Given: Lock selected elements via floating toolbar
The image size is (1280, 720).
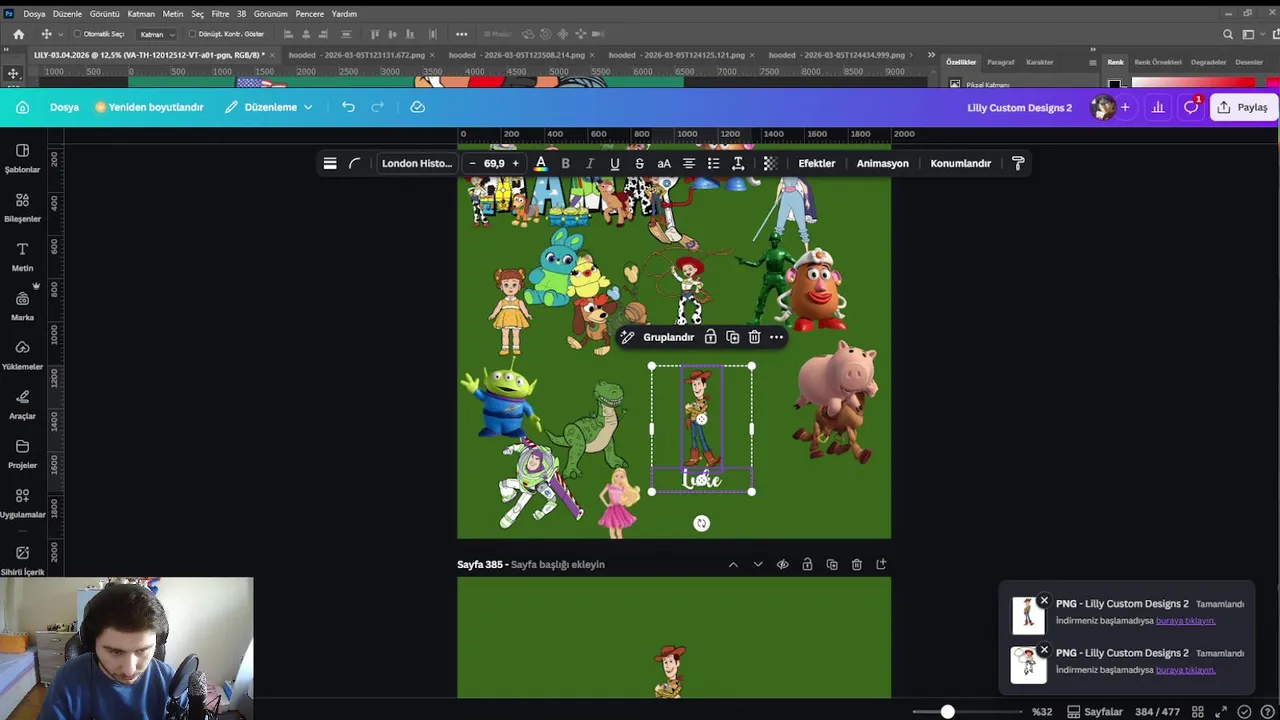Looking at the screenshot, I should point(710,337).
